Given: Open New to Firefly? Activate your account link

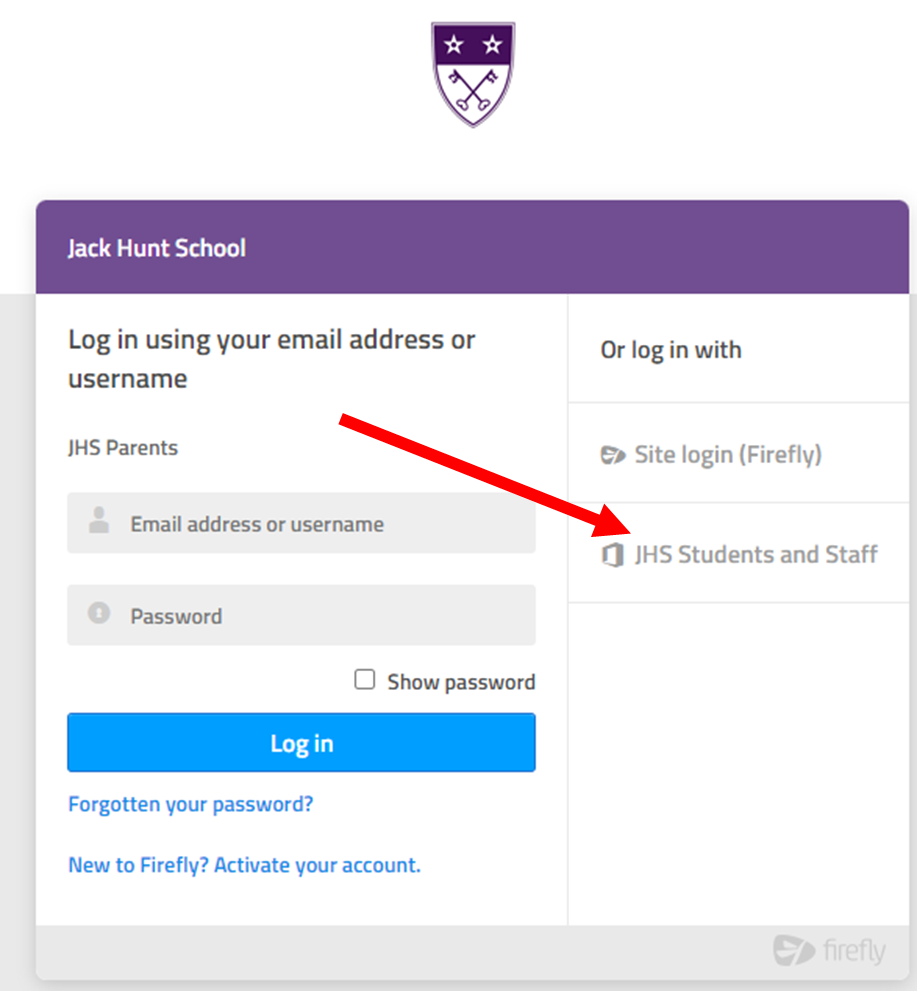Looking at the screenshot, I should (245, 865).
